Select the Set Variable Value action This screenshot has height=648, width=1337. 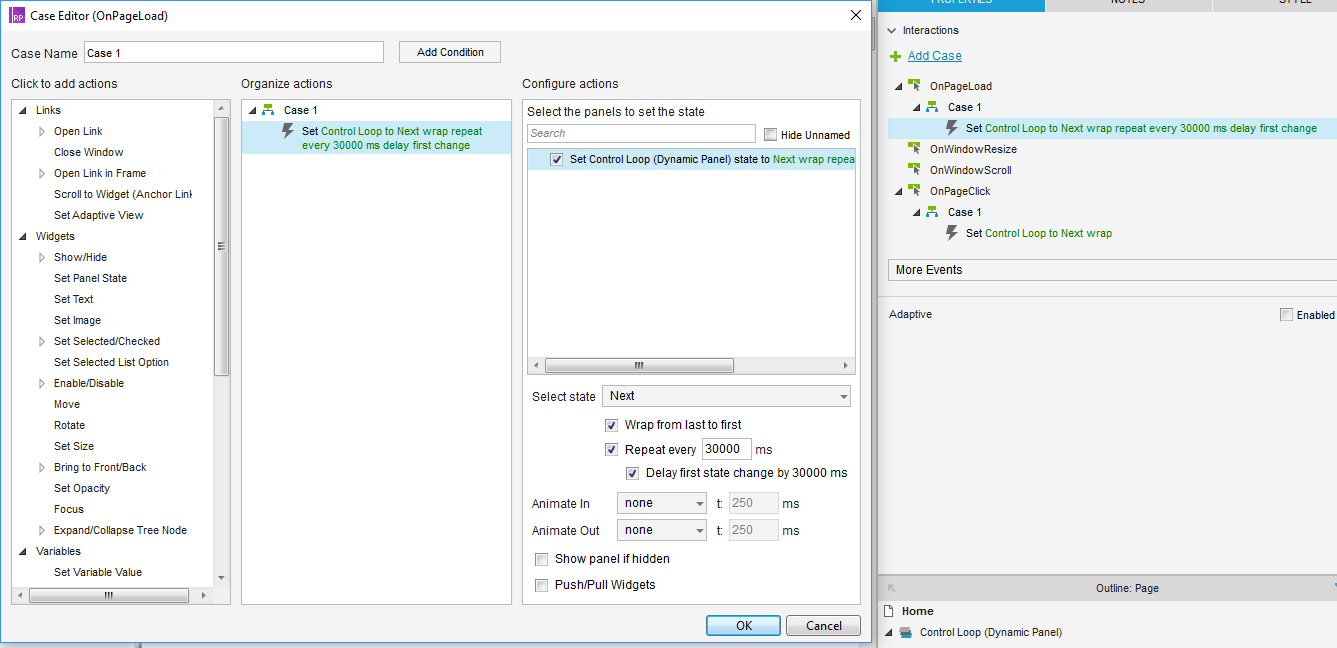[98, 572]
